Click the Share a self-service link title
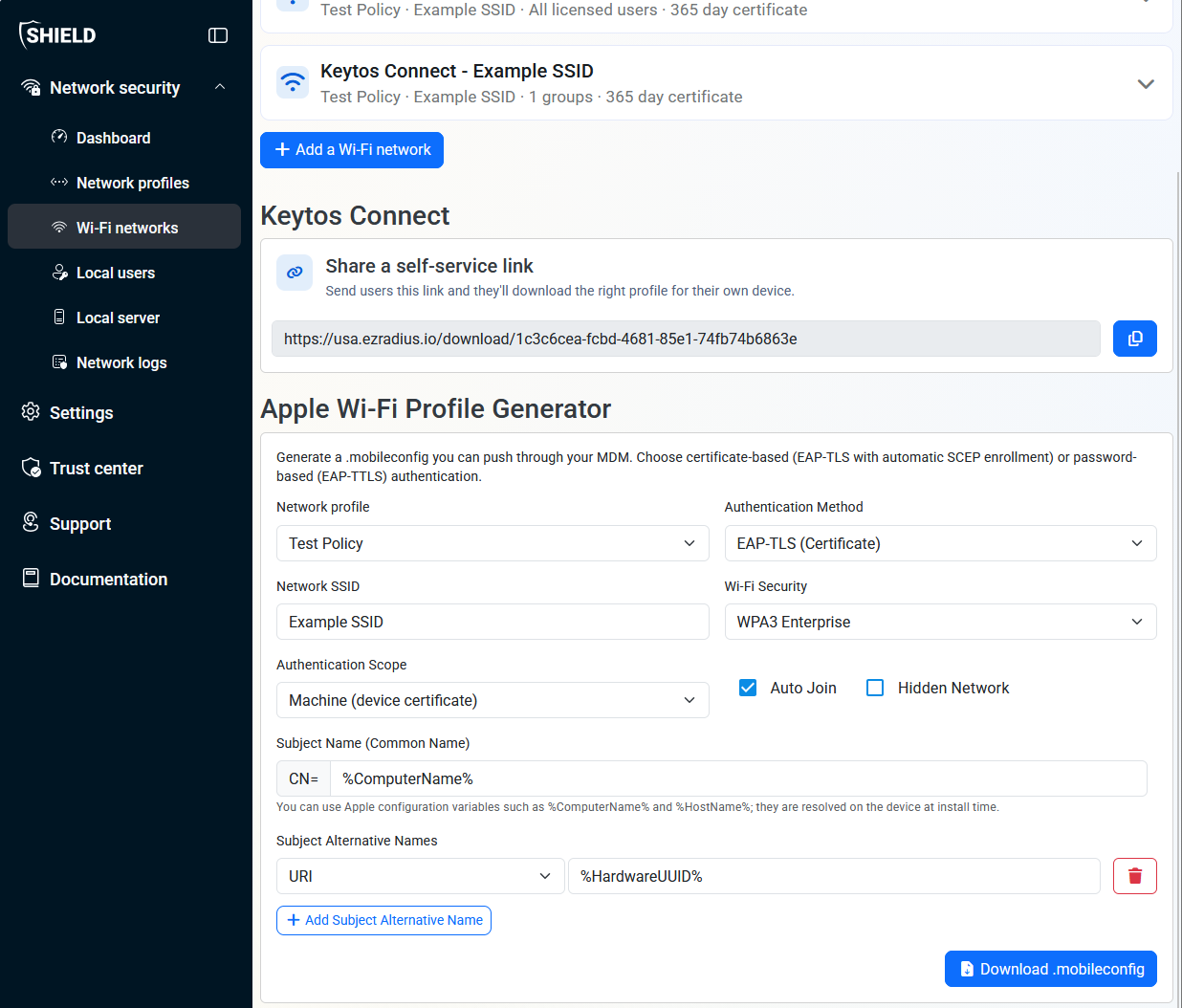 coord(429,266)
